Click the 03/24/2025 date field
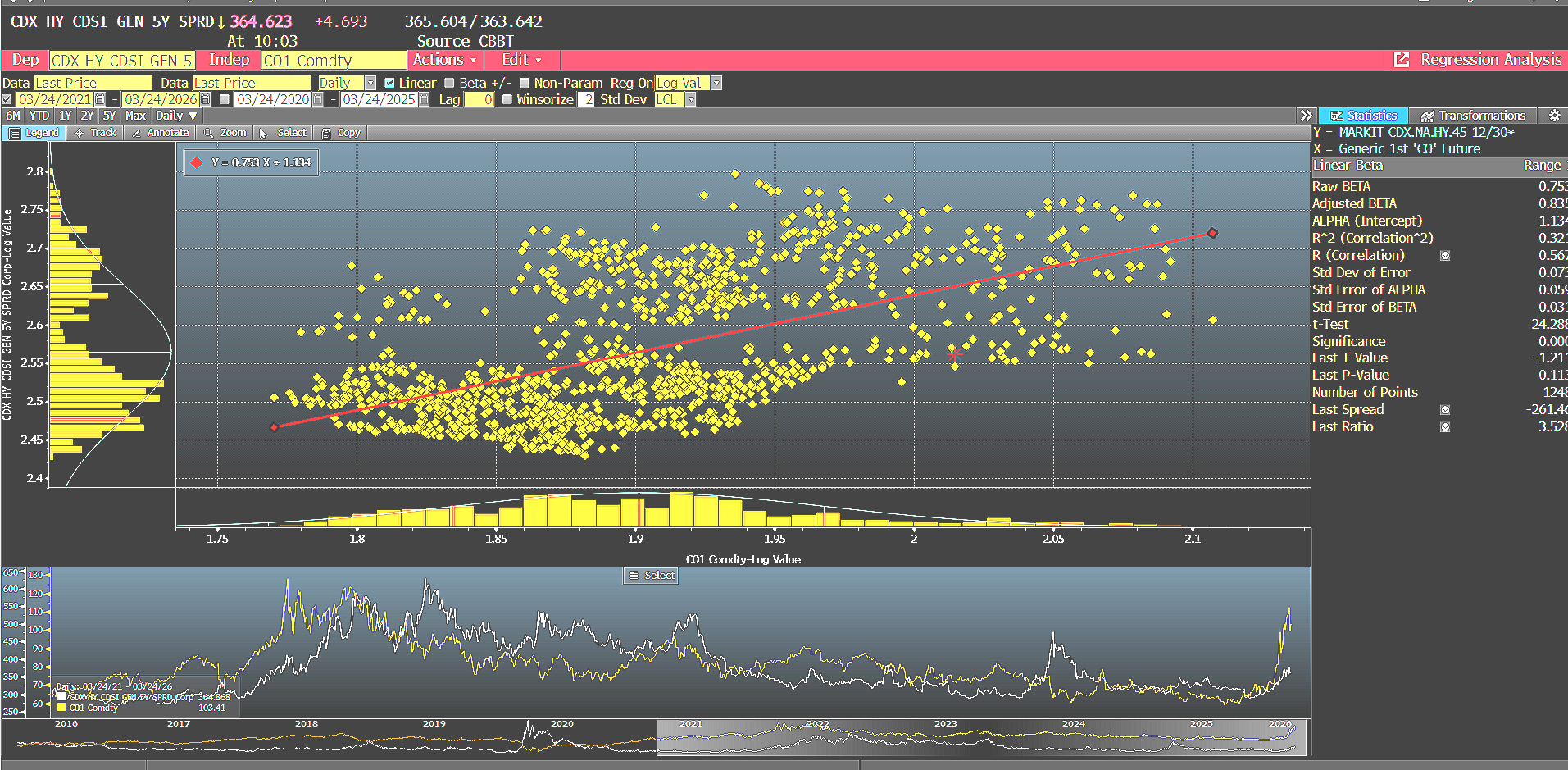 tap(380, 99)
